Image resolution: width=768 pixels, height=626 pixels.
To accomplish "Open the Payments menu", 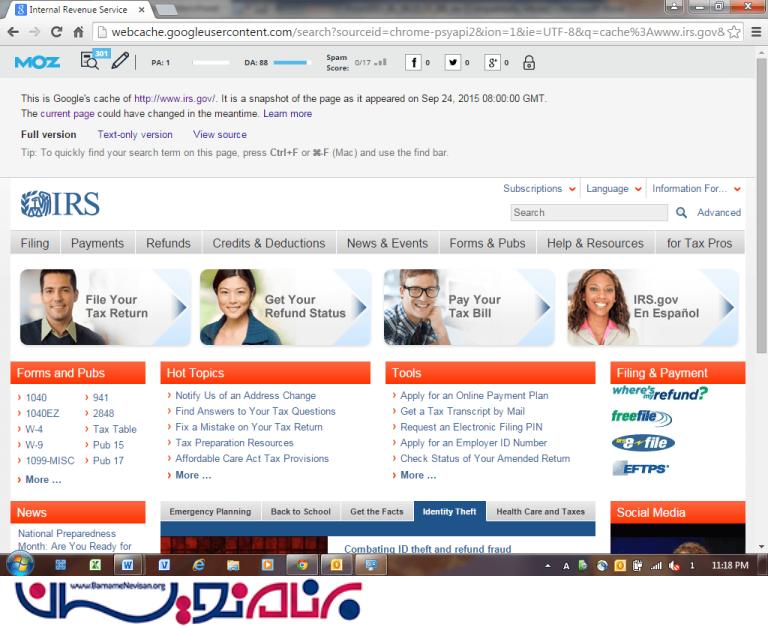I will [x=97, y=243].
